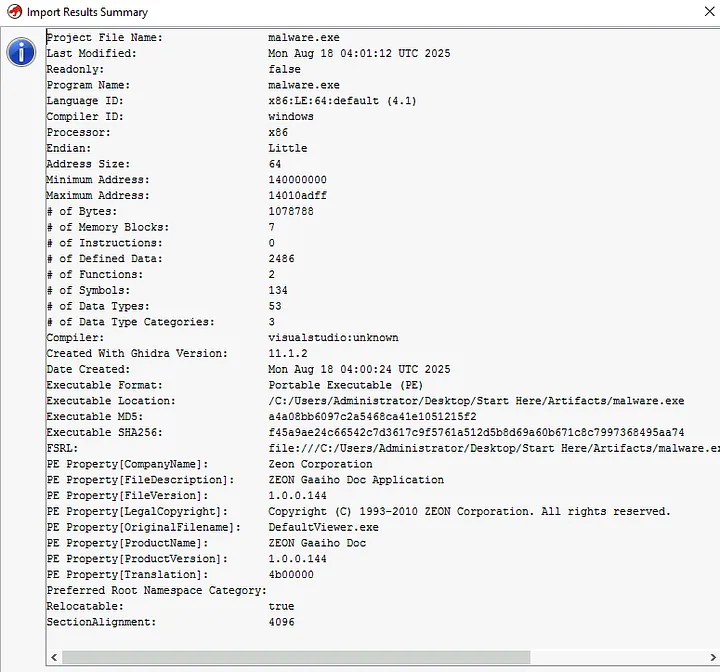
Task: Click the OriginalFilename value DefaultViewer.exe
Action: 323,527
